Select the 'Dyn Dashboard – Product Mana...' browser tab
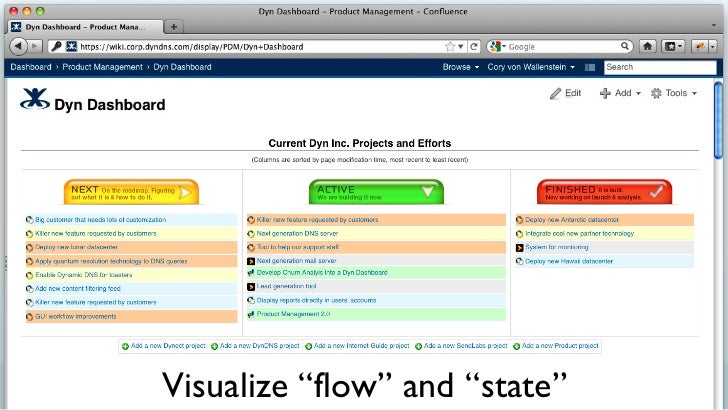This screenshot has height=410, width=728. [85, 27]
